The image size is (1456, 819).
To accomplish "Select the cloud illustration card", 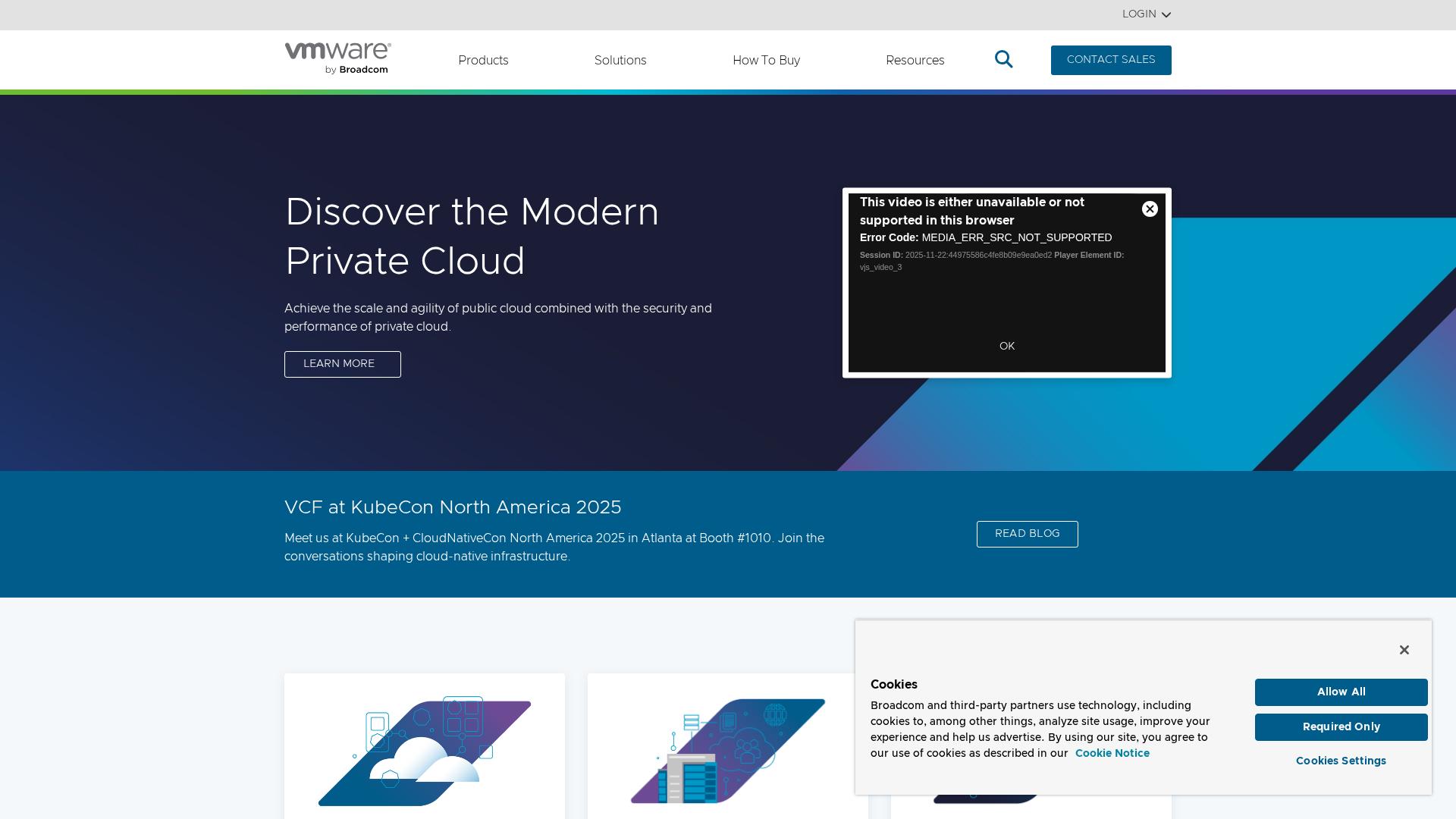I will 425,746.
